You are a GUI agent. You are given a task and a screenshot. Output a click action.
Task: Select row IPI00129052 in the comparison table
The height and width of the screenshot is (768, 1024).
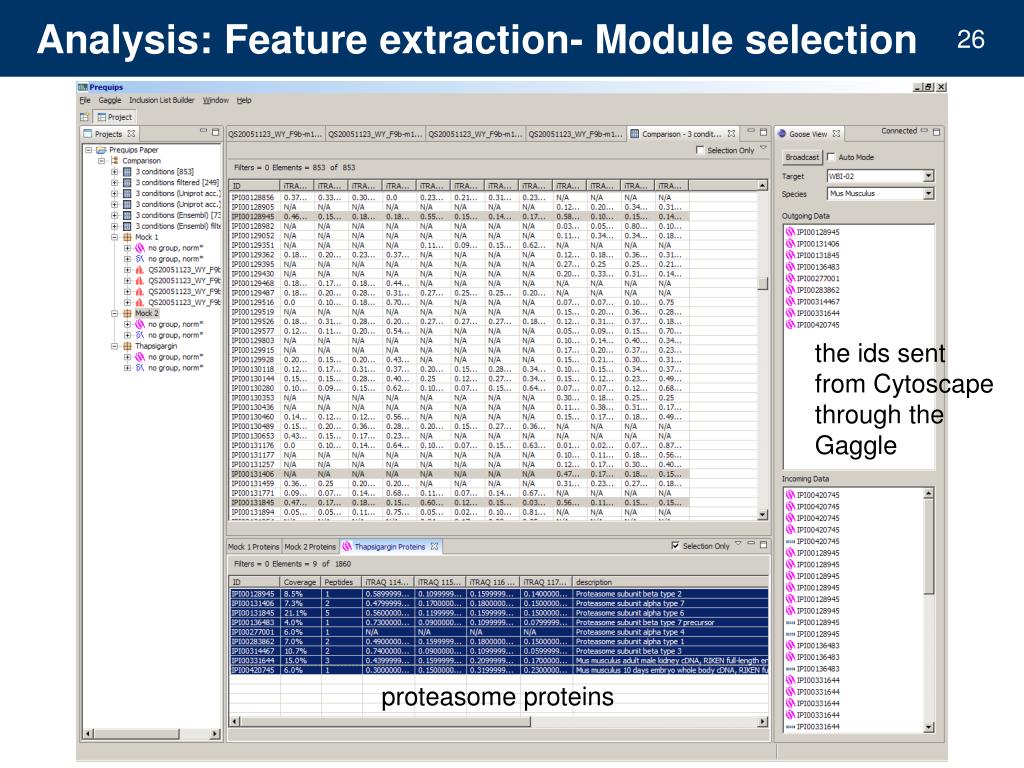(458, 236)
